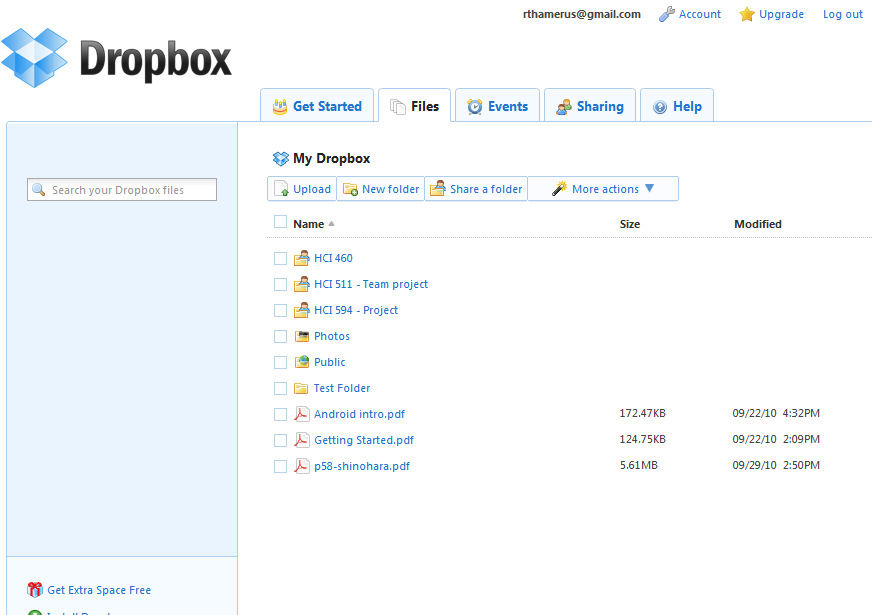Click the wrench icon beside Account

[666, 14]
